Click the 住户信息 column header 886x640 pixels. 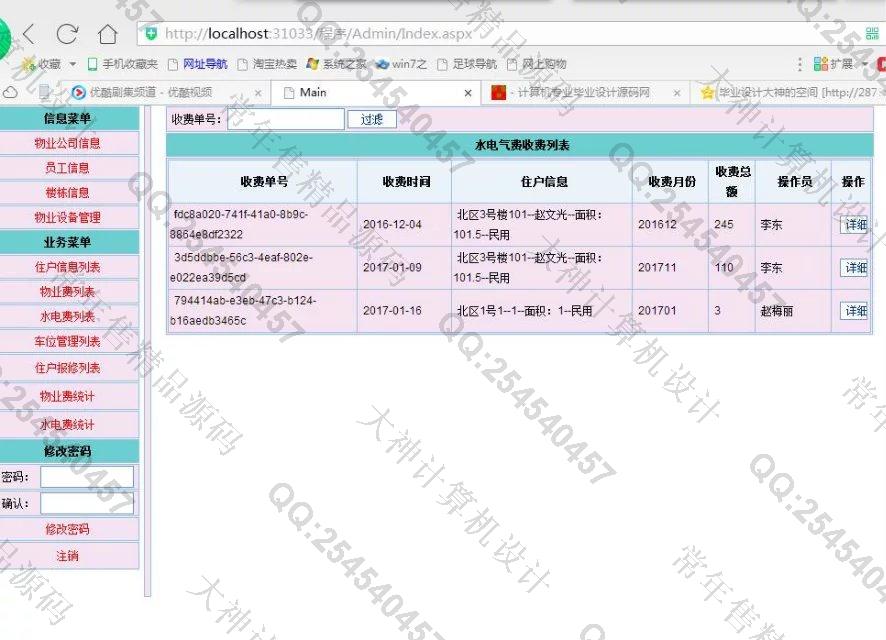(x=543, y=182)
